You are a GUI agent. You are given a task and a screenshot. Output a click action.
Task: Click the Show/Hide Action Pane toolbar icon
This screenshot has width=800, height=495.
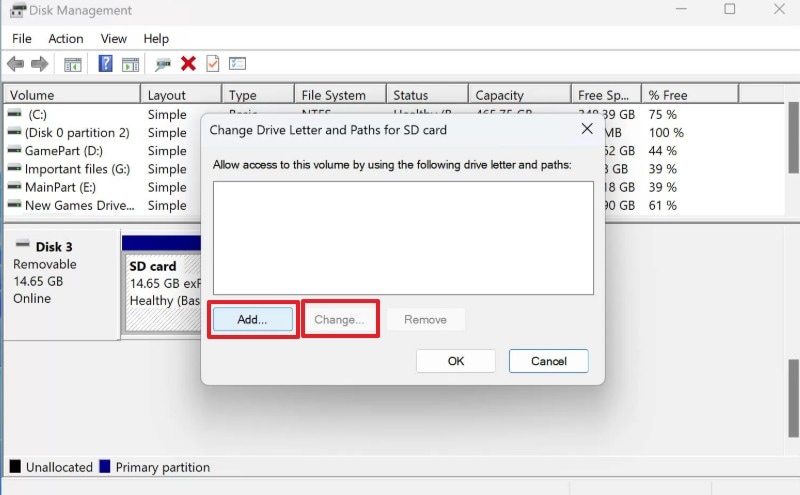coord(131,64)
